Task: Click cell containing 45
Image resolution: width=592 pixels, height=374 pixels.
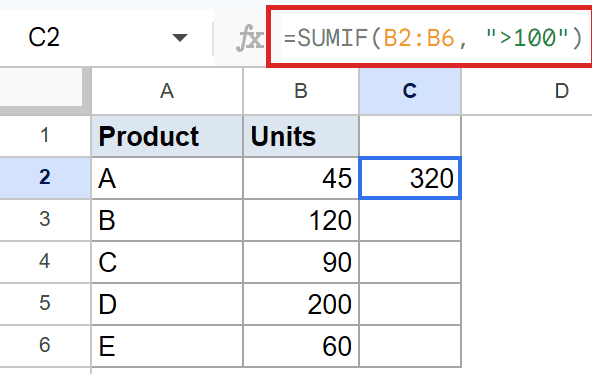Action: click(301, 178)
